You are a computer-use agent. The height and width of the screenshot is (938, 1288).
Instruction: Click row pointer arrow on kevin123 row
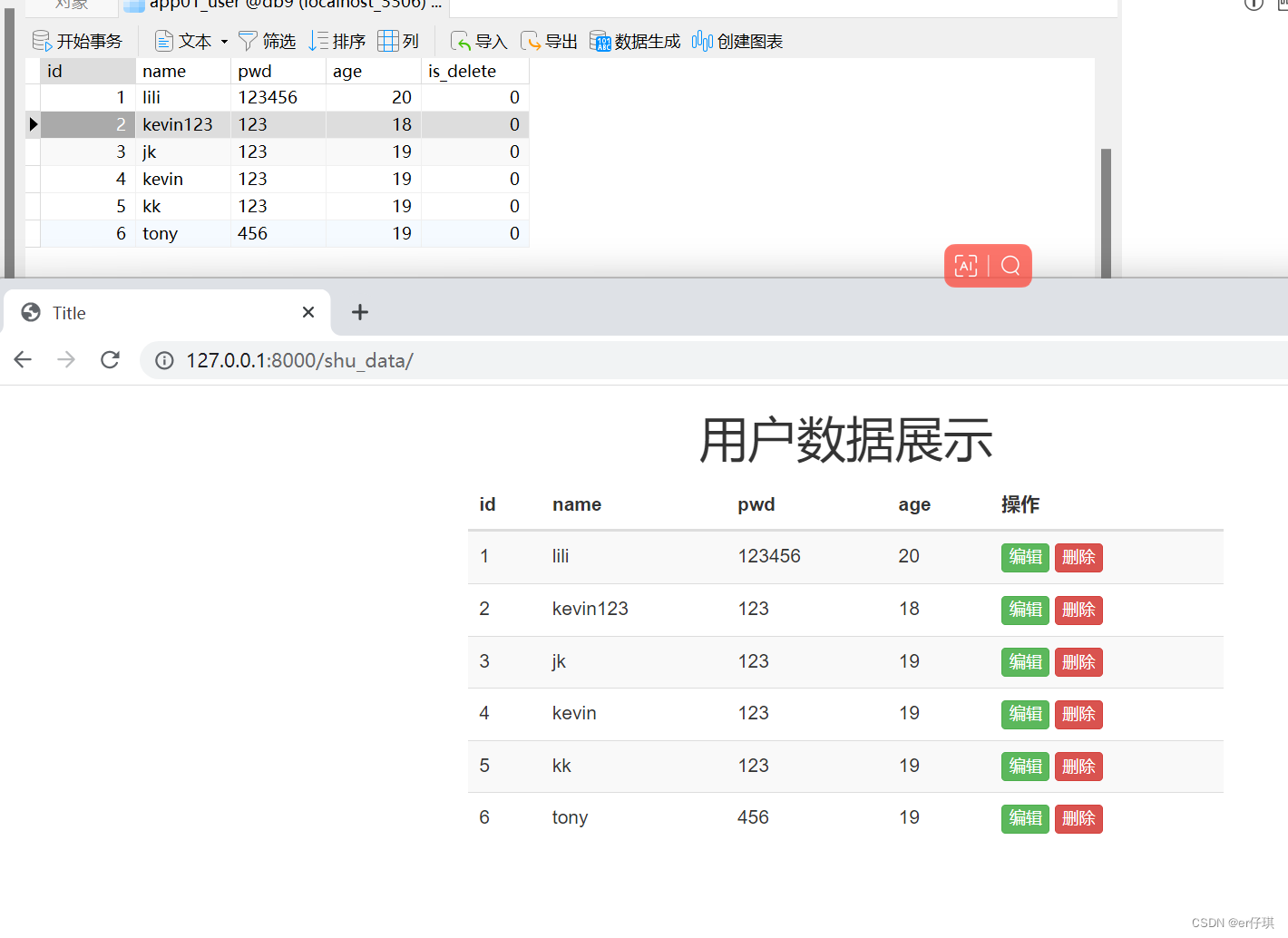[x=33, y=124]
